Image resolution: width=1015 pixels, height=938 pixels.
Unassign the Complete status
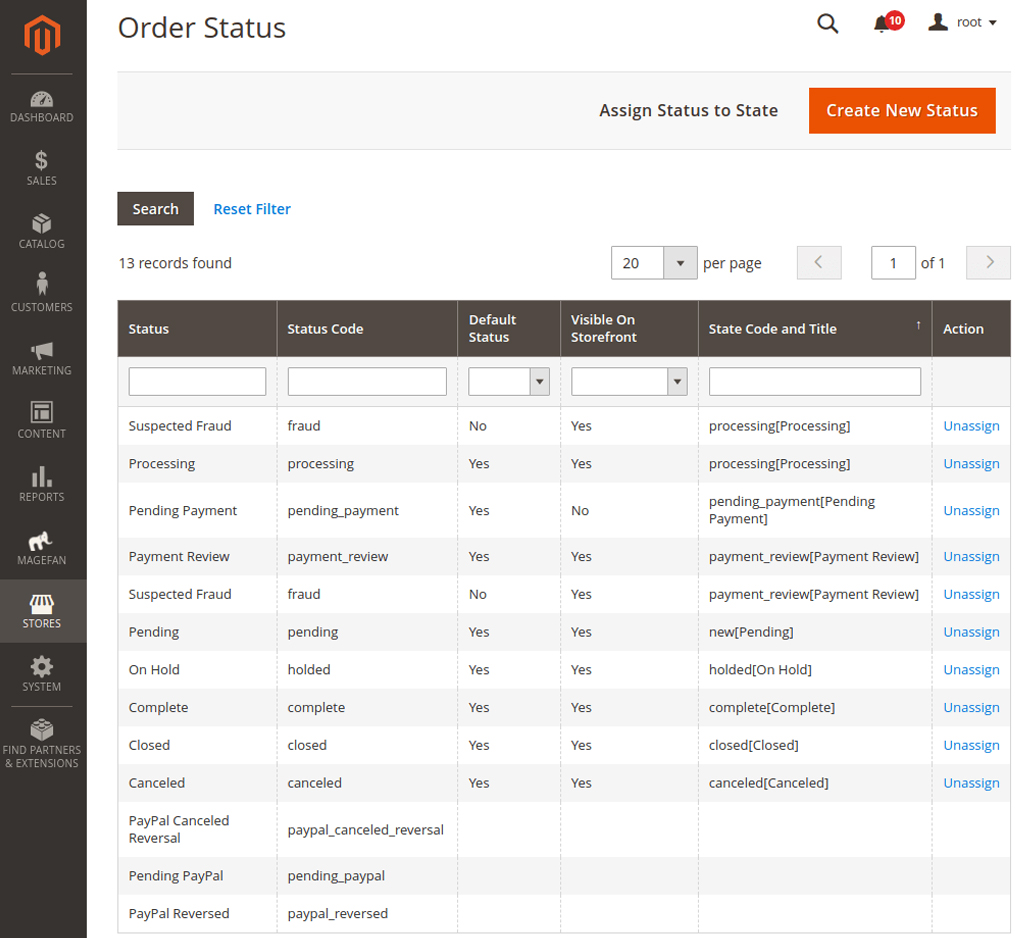(971, 708)
